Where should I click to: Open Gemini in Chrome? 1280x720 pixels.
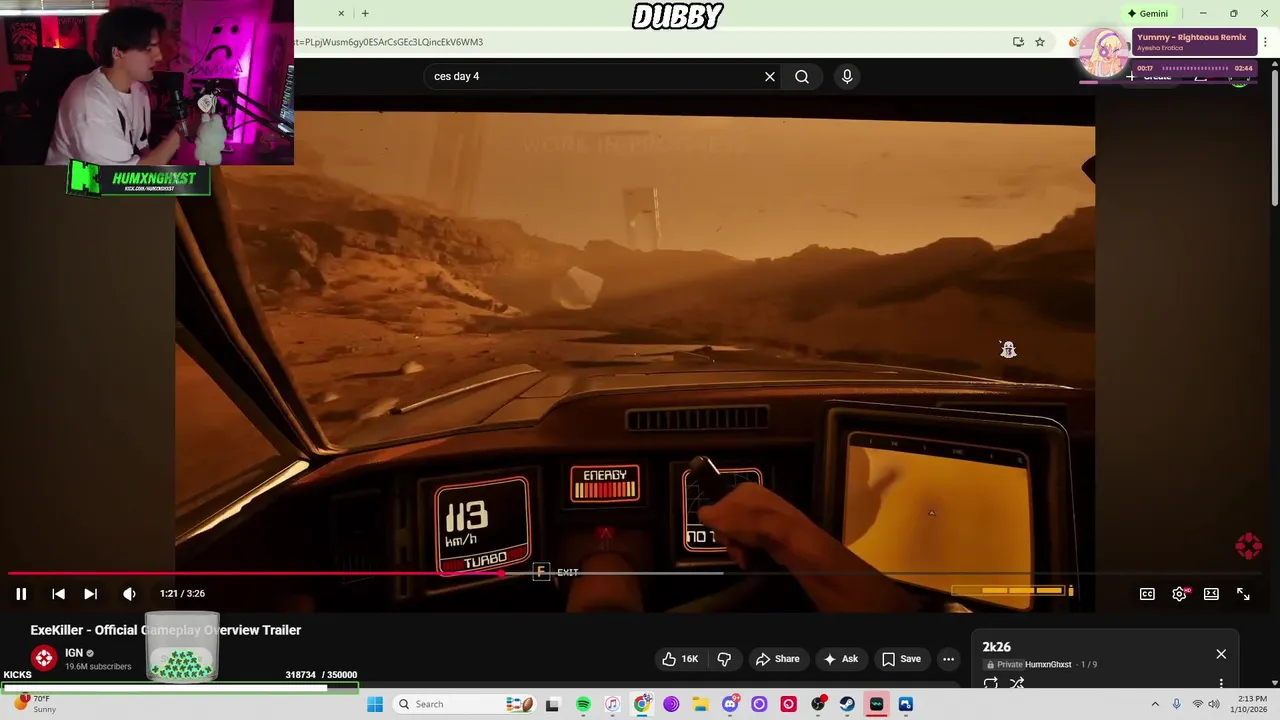(x=1147, y=13)
